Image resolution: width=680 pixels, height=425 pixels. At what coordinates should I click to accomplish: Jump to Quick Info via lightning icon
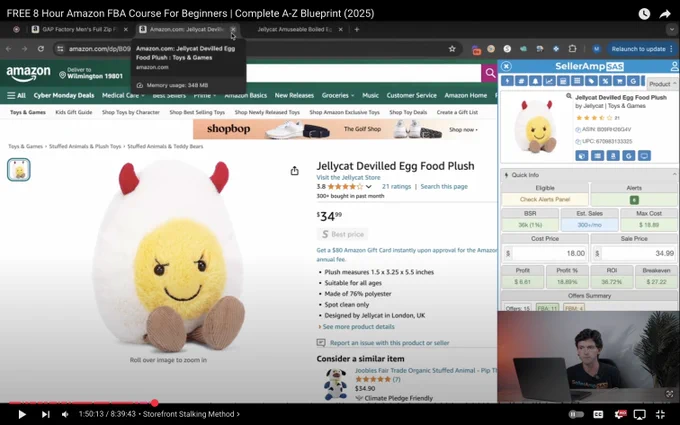(x=507, y=81)
